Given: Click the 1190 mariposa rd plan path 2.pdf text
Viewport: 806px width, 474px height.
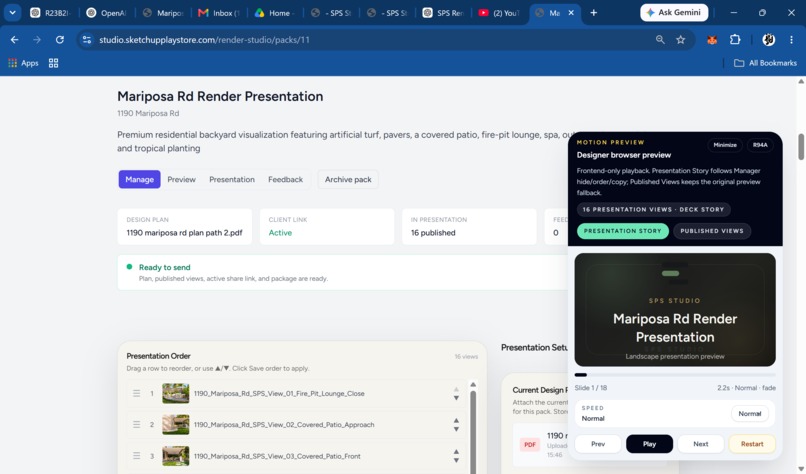Looking at the screenshot, I should coord(185,233).
